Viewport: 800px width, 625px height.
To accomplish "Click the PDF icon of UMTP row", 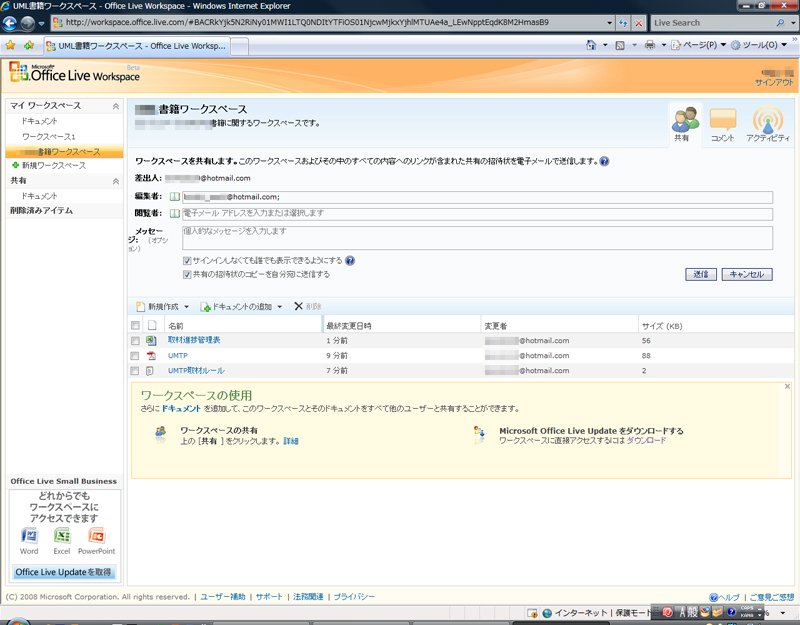I will pyautogui.click(x=151, y=356).
